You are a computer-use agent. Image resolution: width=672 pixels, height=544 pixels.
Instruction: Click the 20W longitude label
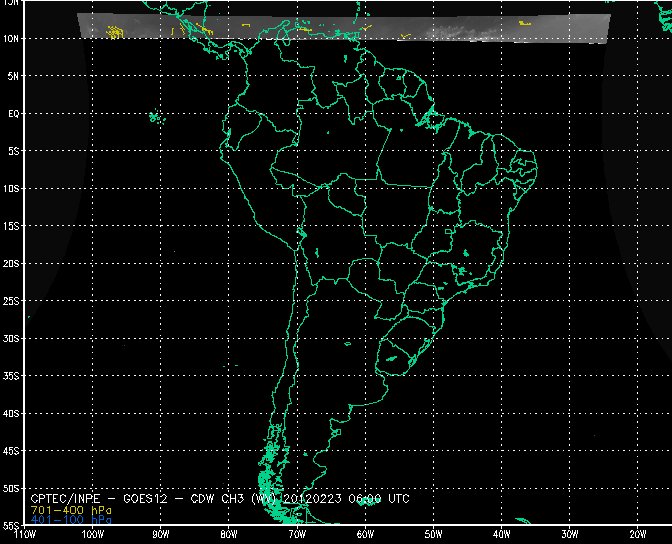[x=638, y=535]
